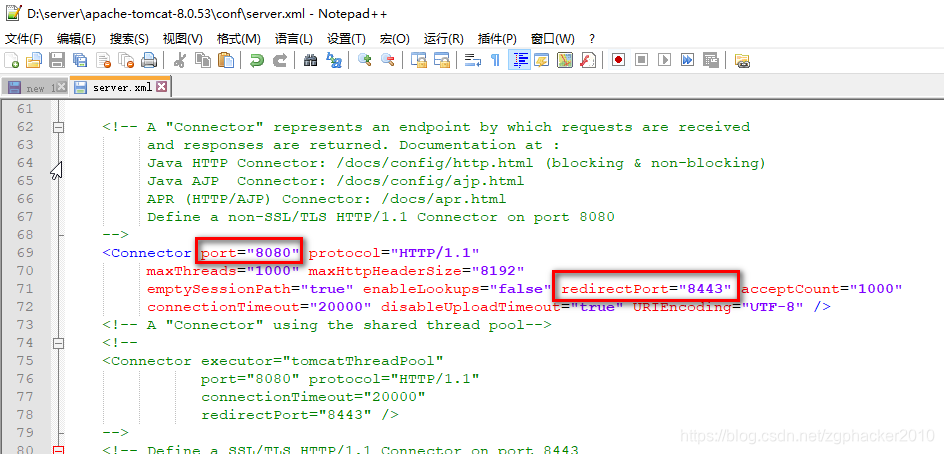The width and height of the screenshot is (944, 454).
Task: Click the Close document toolbar icon
Action: 104,60
